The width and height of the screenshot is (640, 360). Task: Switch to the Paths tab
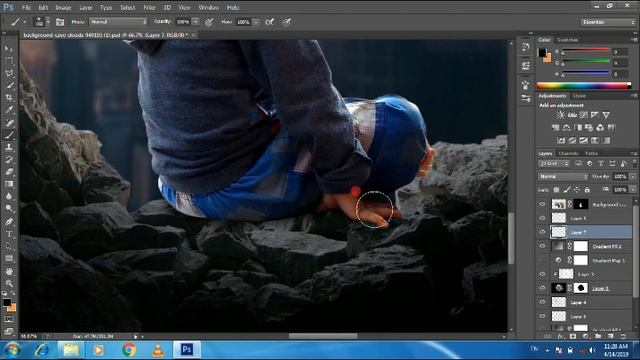tap(591, 153)
